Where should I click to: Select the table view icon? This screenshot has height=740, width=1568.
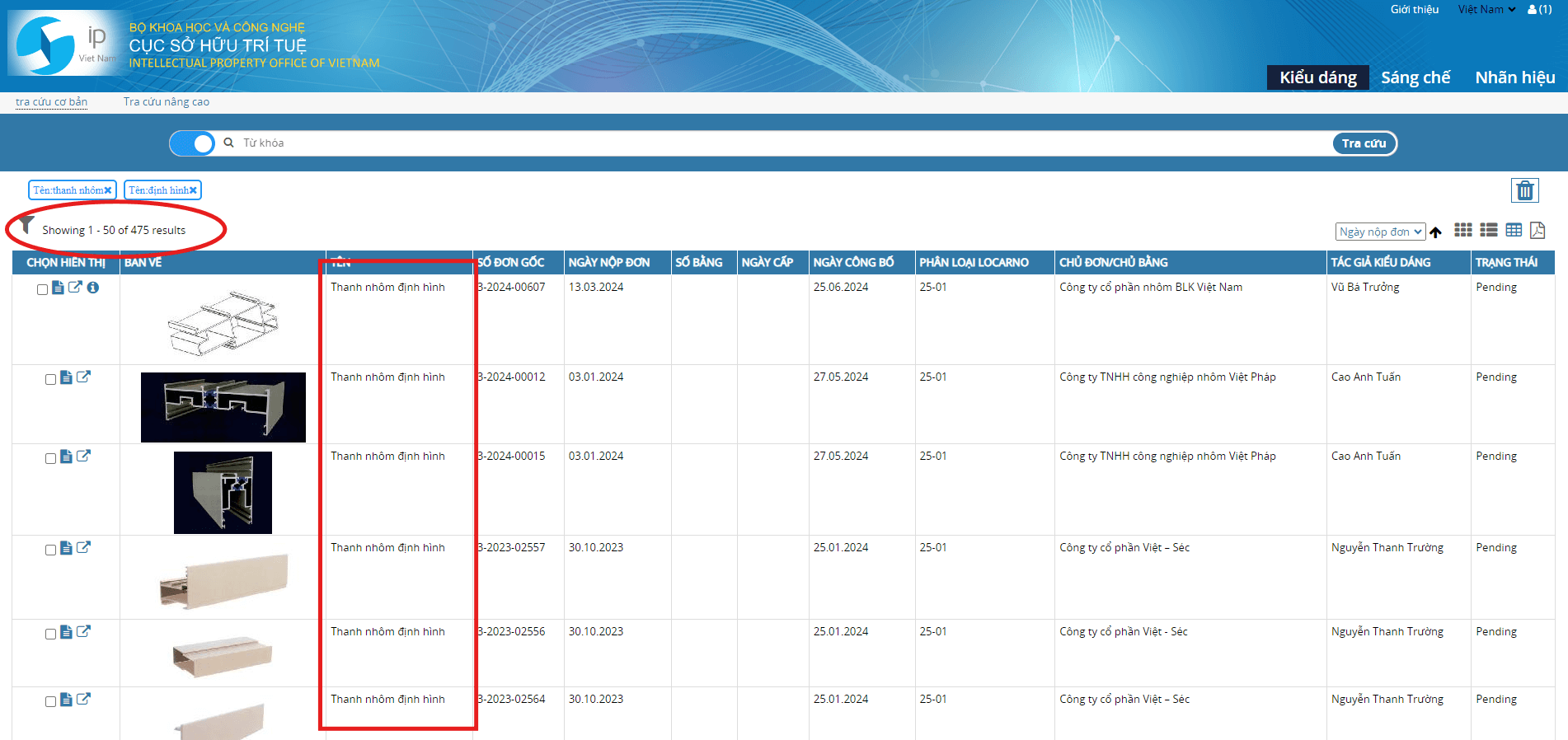tap(1514, 231)
